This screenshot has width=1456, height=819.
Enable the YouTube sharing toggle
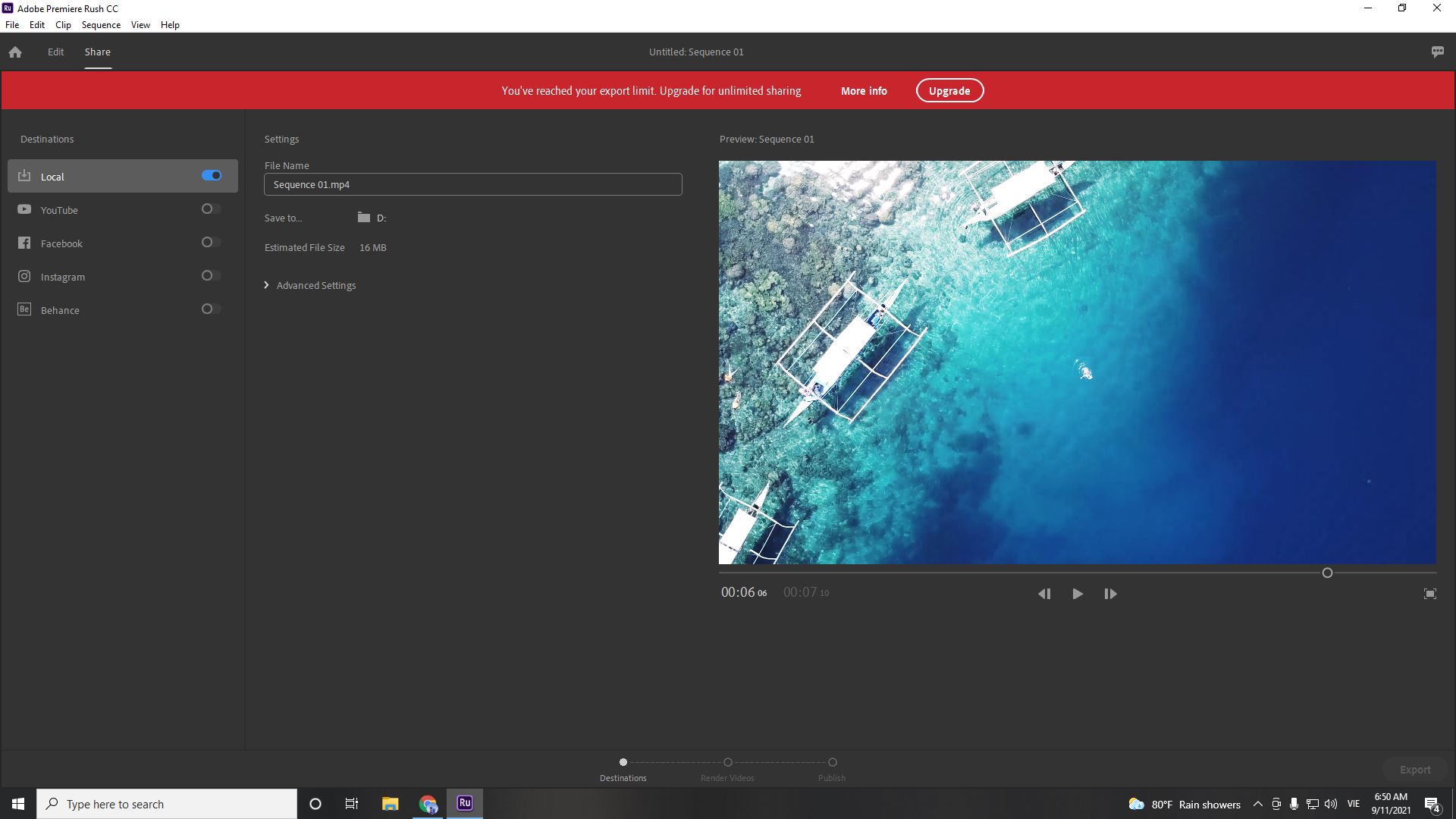tap(209, 209)
